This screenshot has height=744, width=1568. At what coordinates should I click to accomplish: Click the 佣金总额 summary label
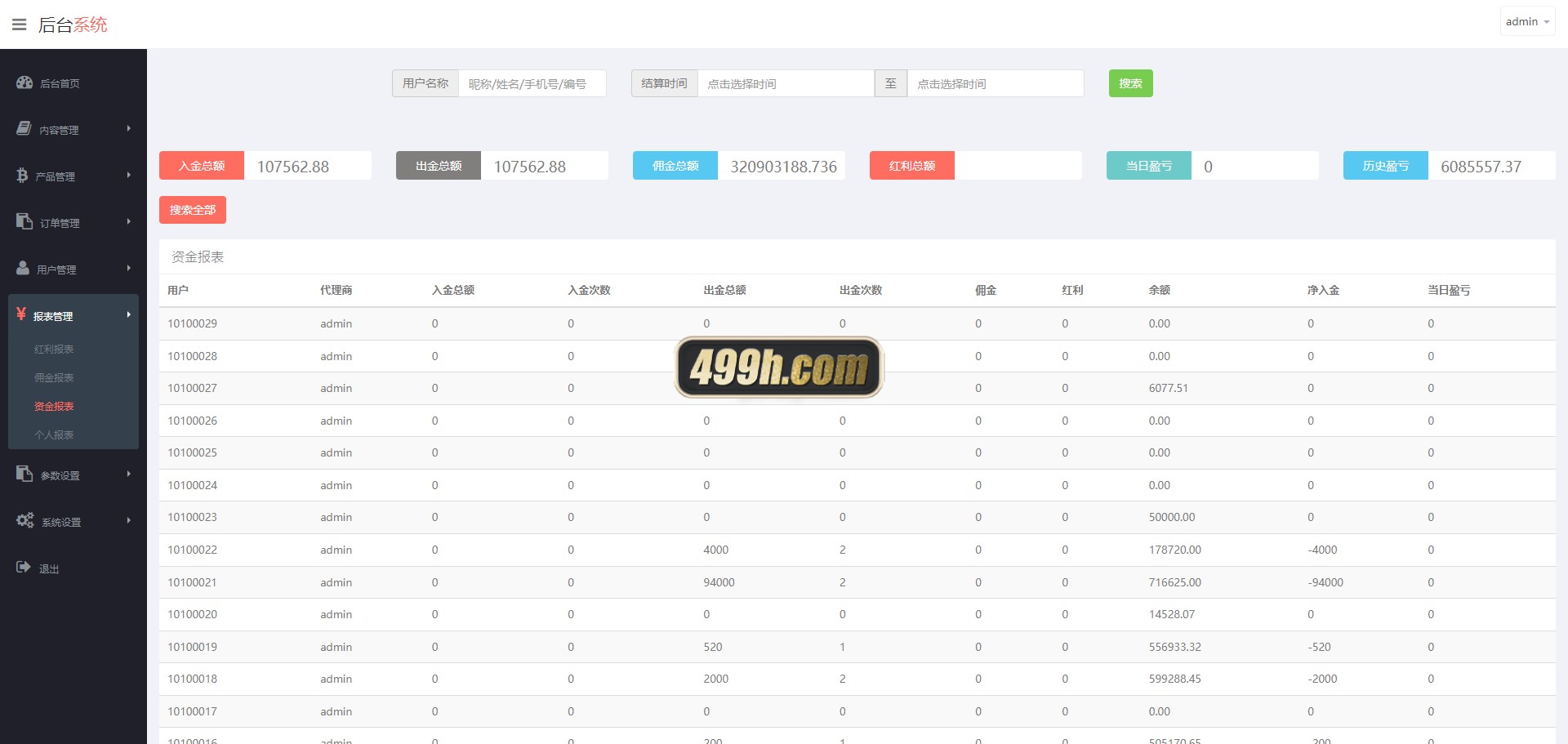(x=675, y=166)
